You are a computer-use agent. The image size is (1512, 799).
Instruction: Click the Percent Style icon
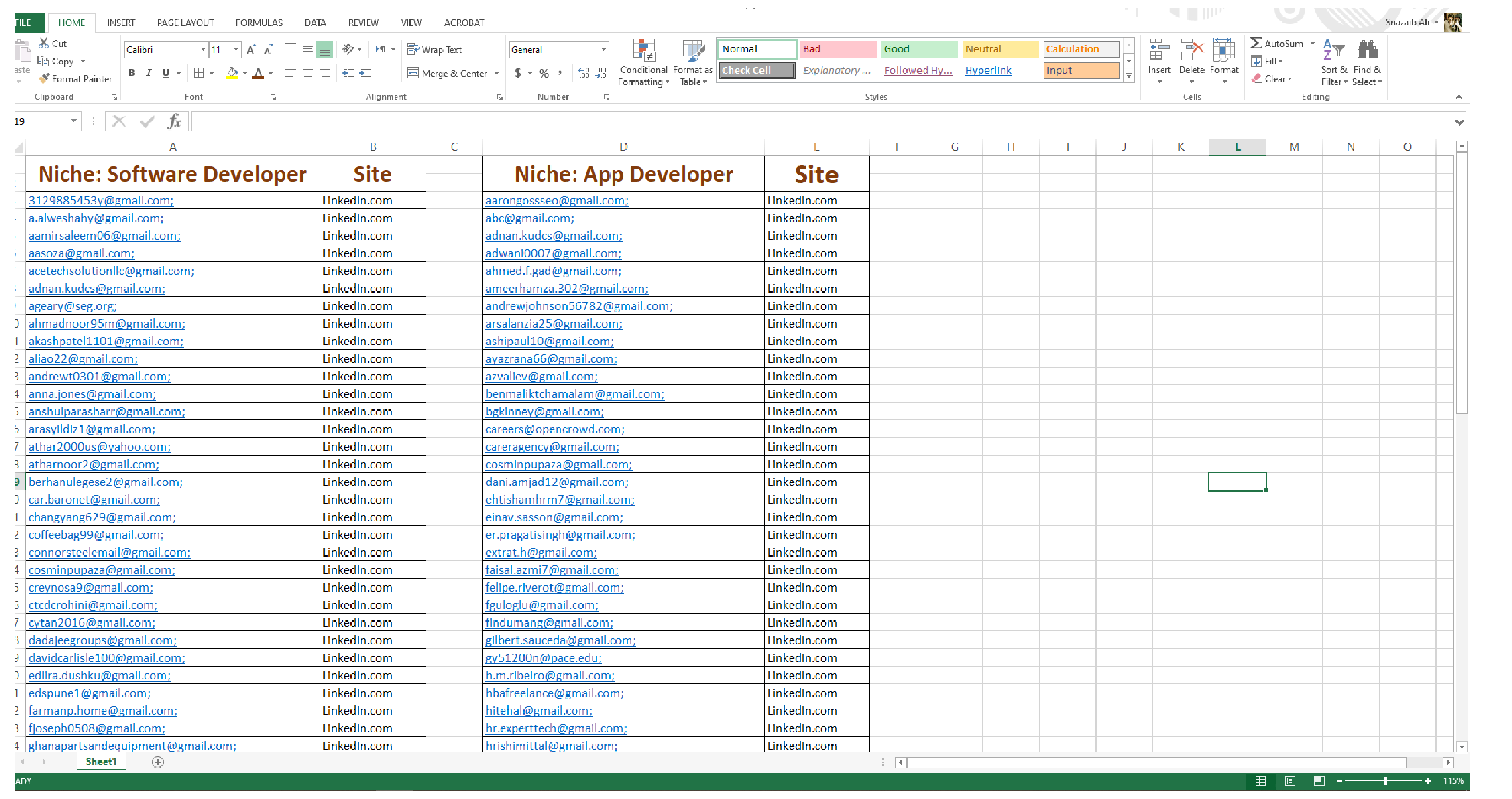click(543, 73)
